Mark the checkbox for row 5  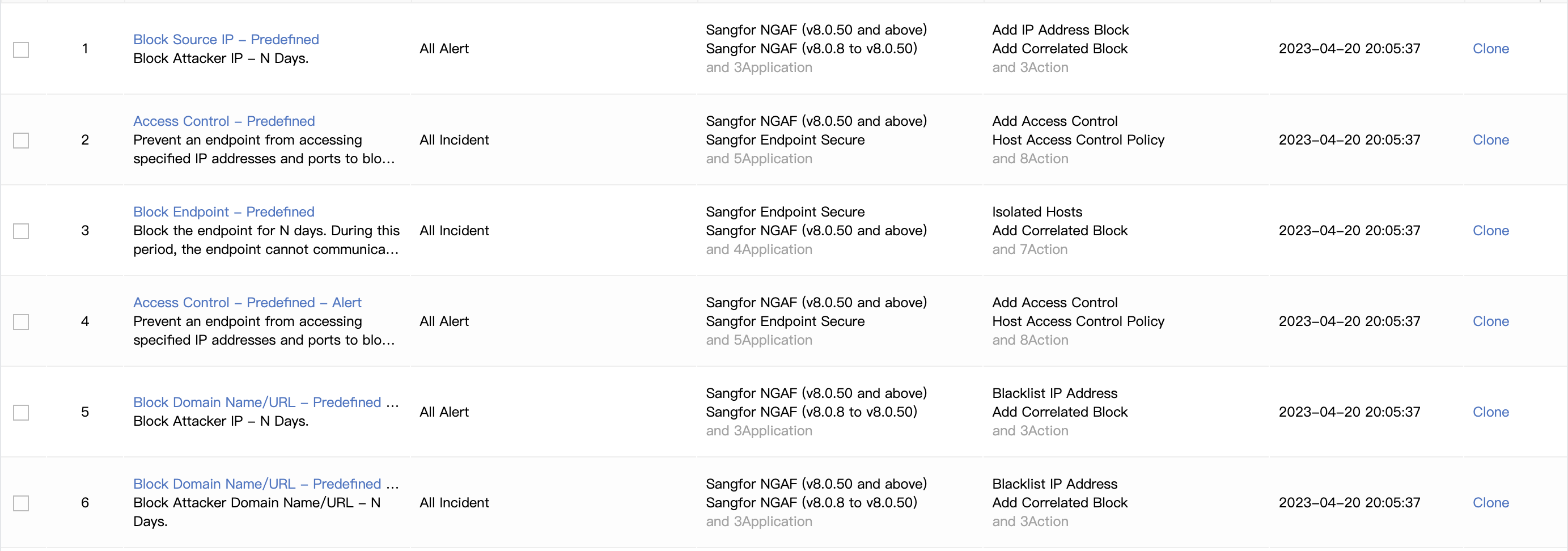(22, 412)
